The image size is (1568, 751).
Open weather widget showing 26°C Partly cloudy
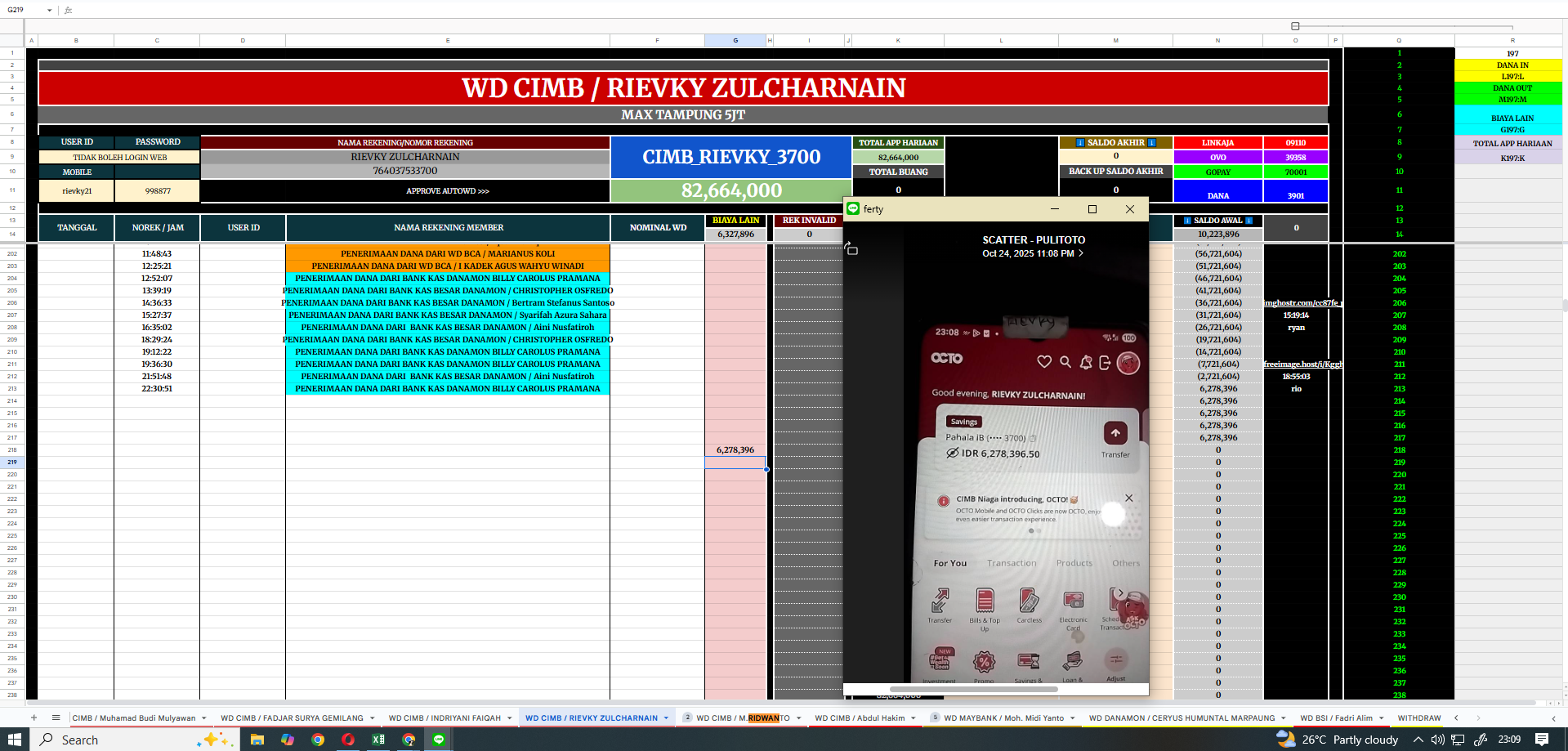[1338, 739]
